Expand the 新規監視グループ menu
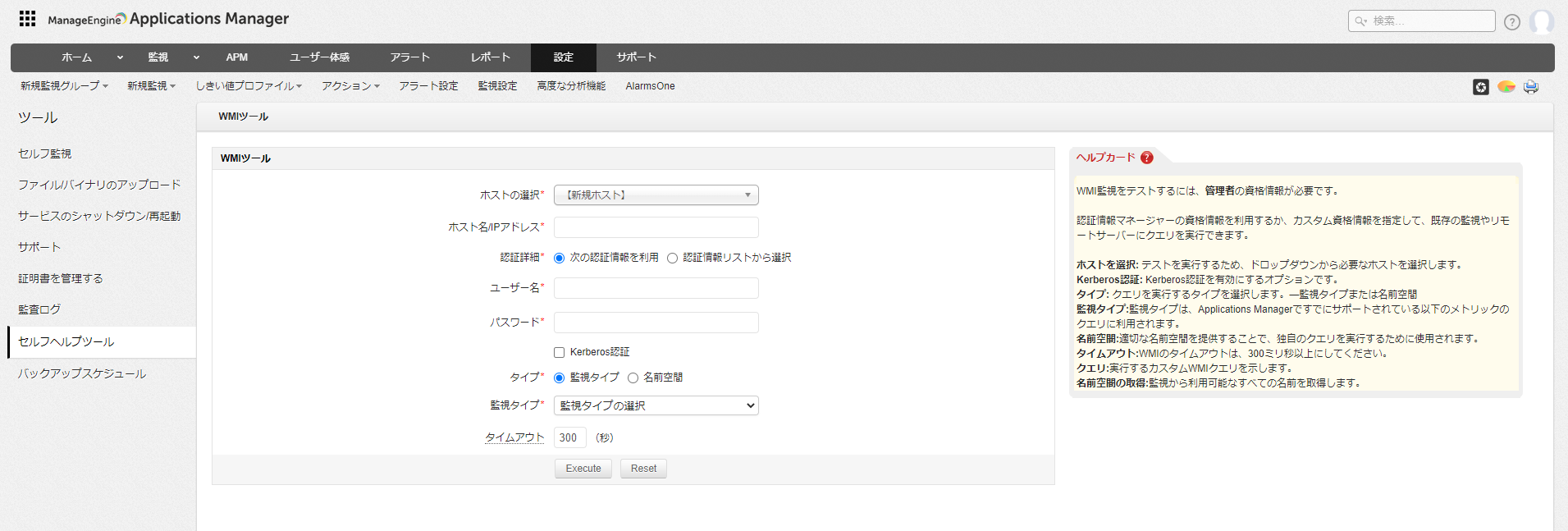The width and height of the screenshot is (1568, 531). click(64, 86)
